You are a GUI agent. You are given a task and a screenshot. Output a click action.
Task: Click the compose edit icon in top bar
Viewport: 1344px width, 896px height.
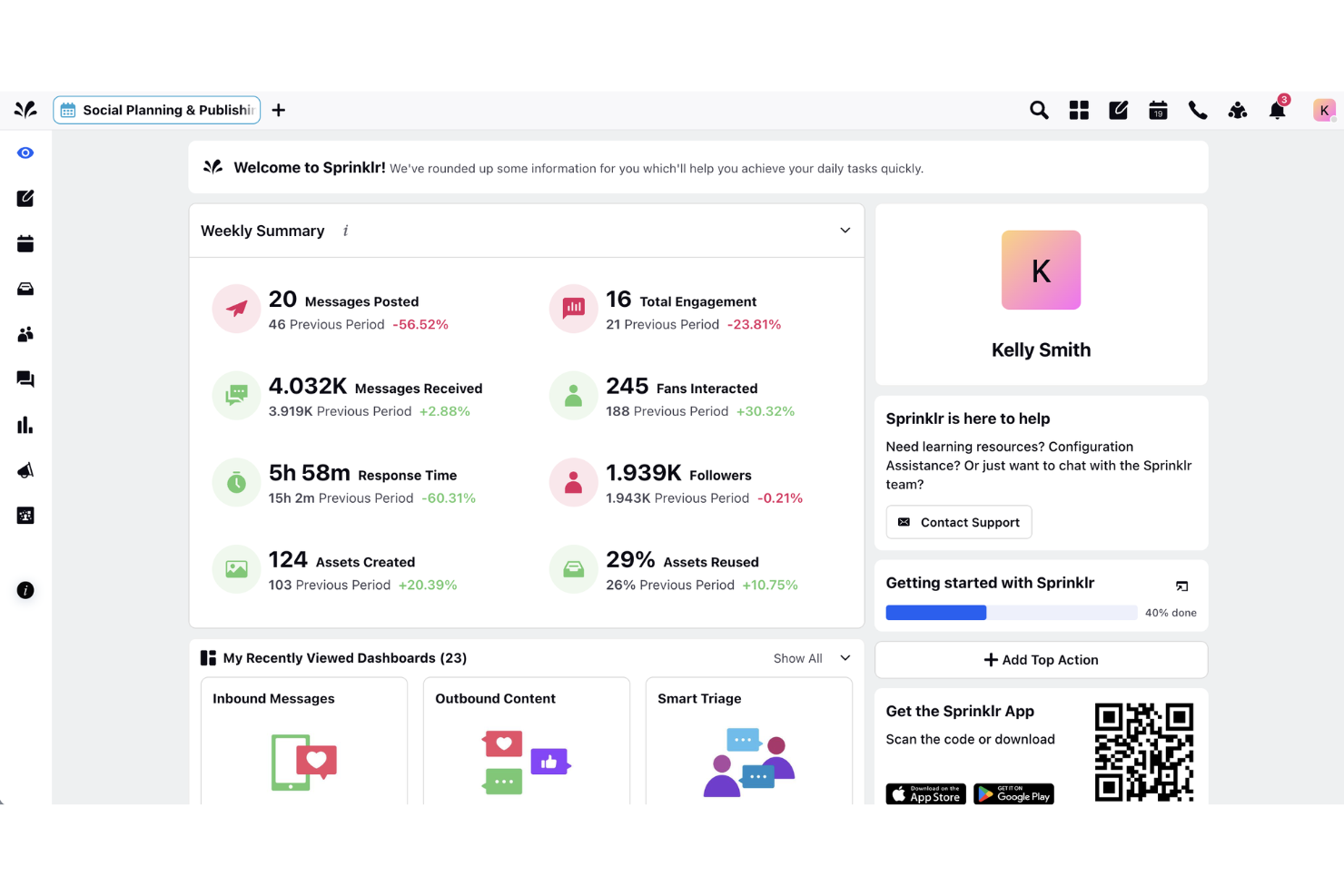pos(1119,110)
